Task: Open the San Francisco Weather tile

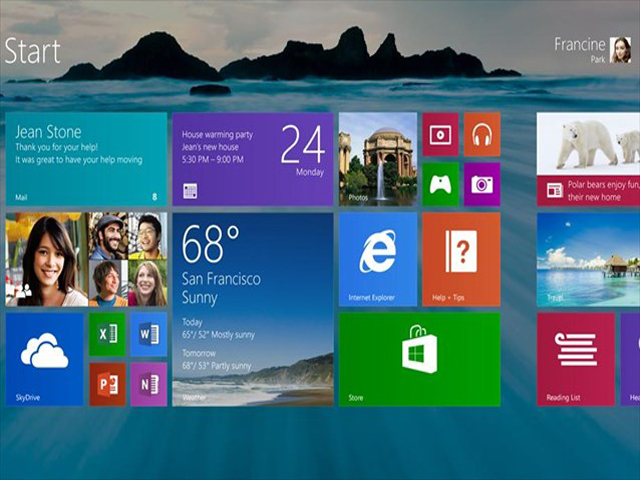Action: pyautogui.click(x=252, y=309)
